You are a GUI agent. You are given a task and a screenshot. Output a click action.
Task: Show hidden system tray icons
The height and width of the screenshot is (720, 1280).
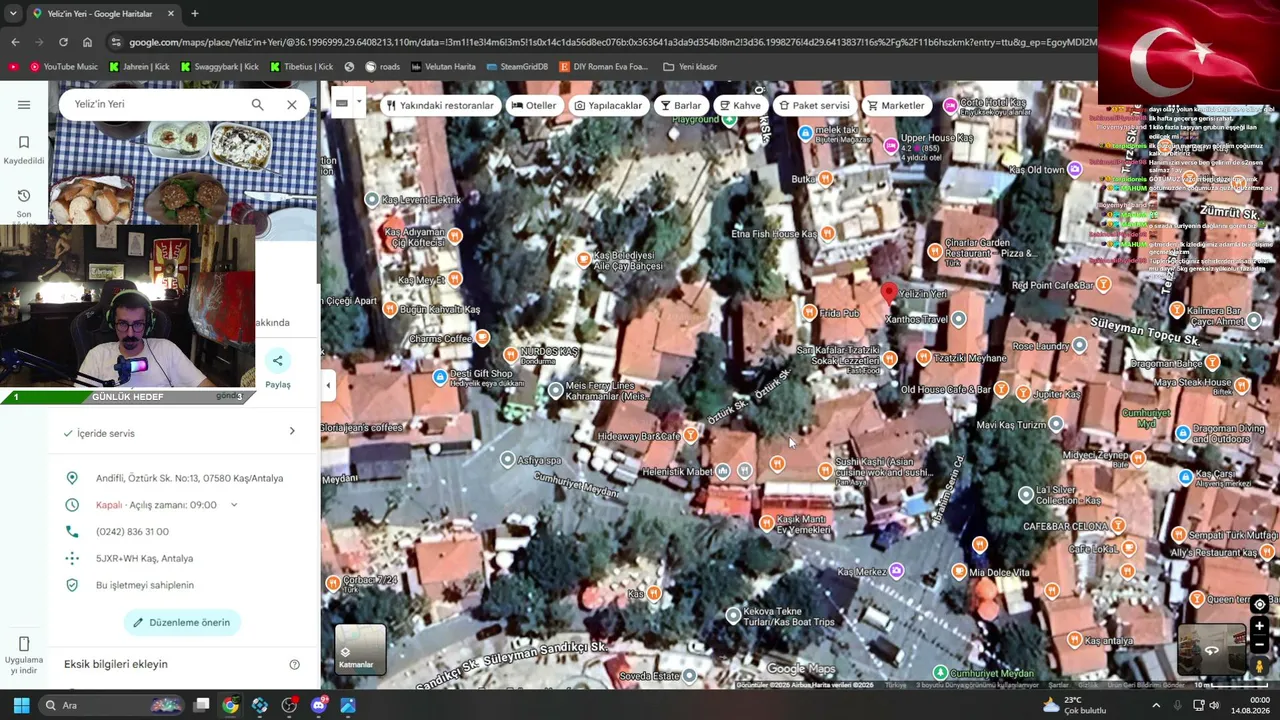click(x=1156, y=705)
